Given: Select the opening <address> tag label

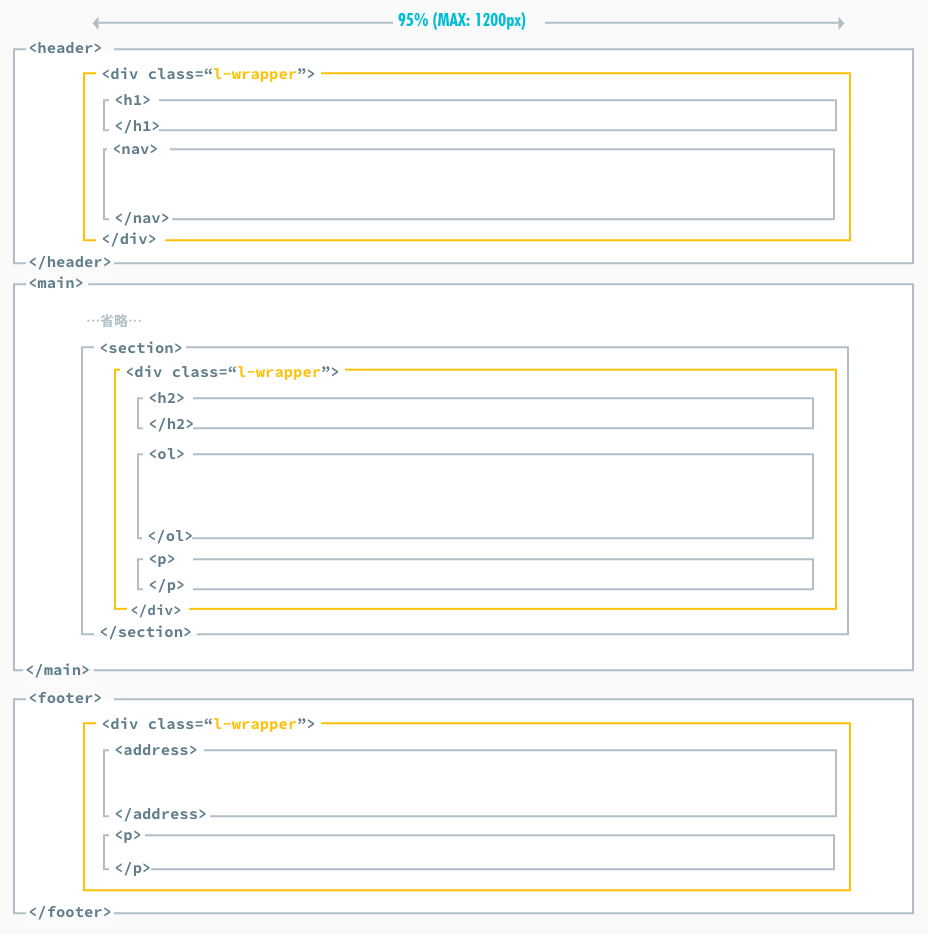Looking at the screenshot, I should click(x=156, y=750).
